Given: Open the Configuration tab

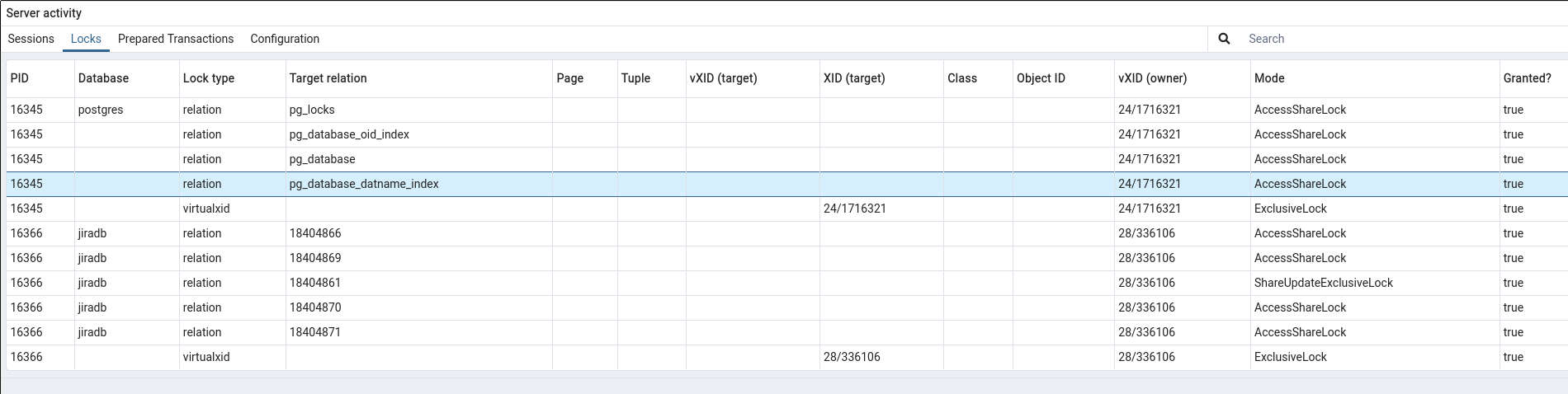Looking at the screenshot, I should pyautogui.click(x=285, y=39).
